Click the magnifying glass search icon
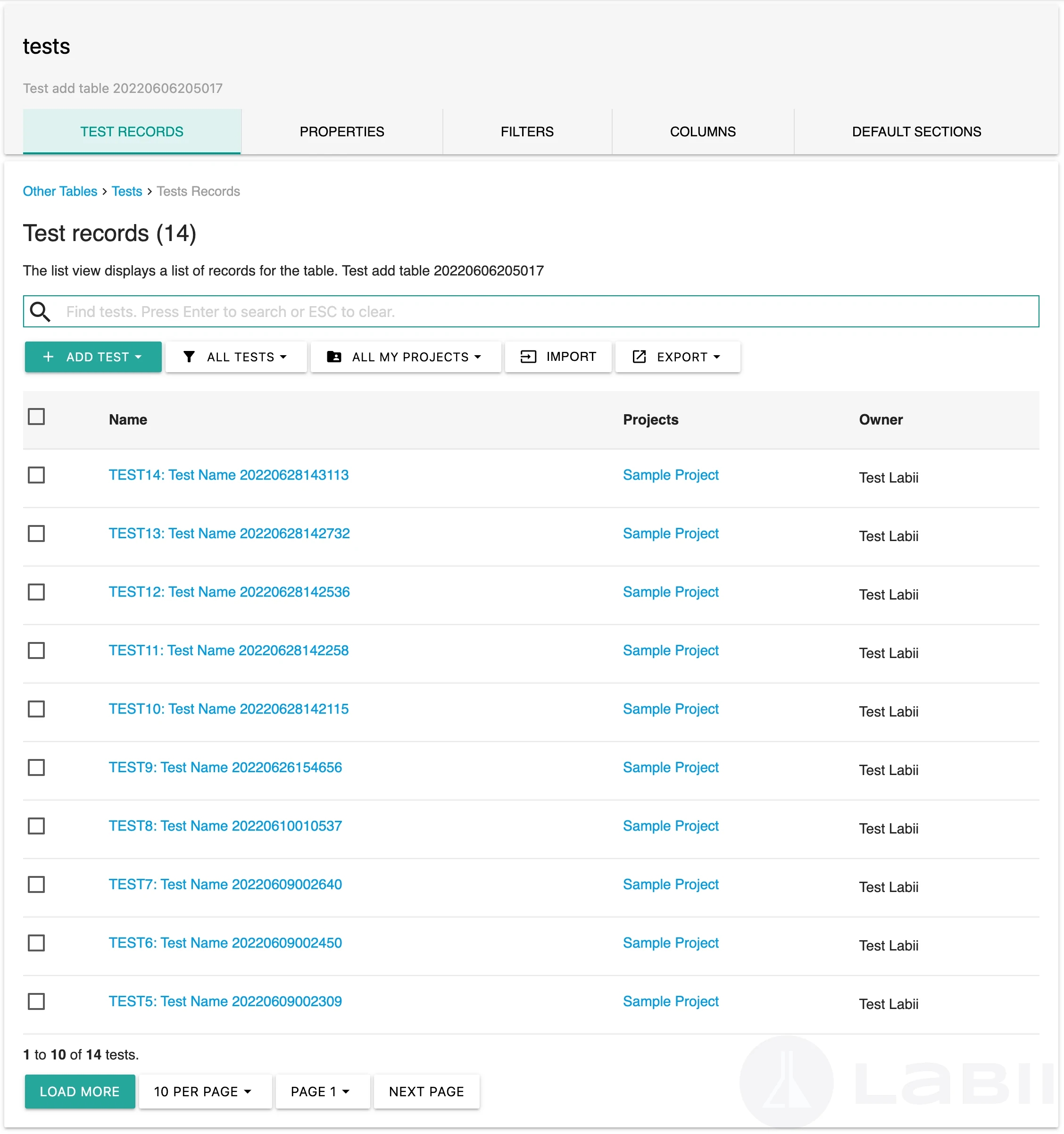 (x=40, y=311)
